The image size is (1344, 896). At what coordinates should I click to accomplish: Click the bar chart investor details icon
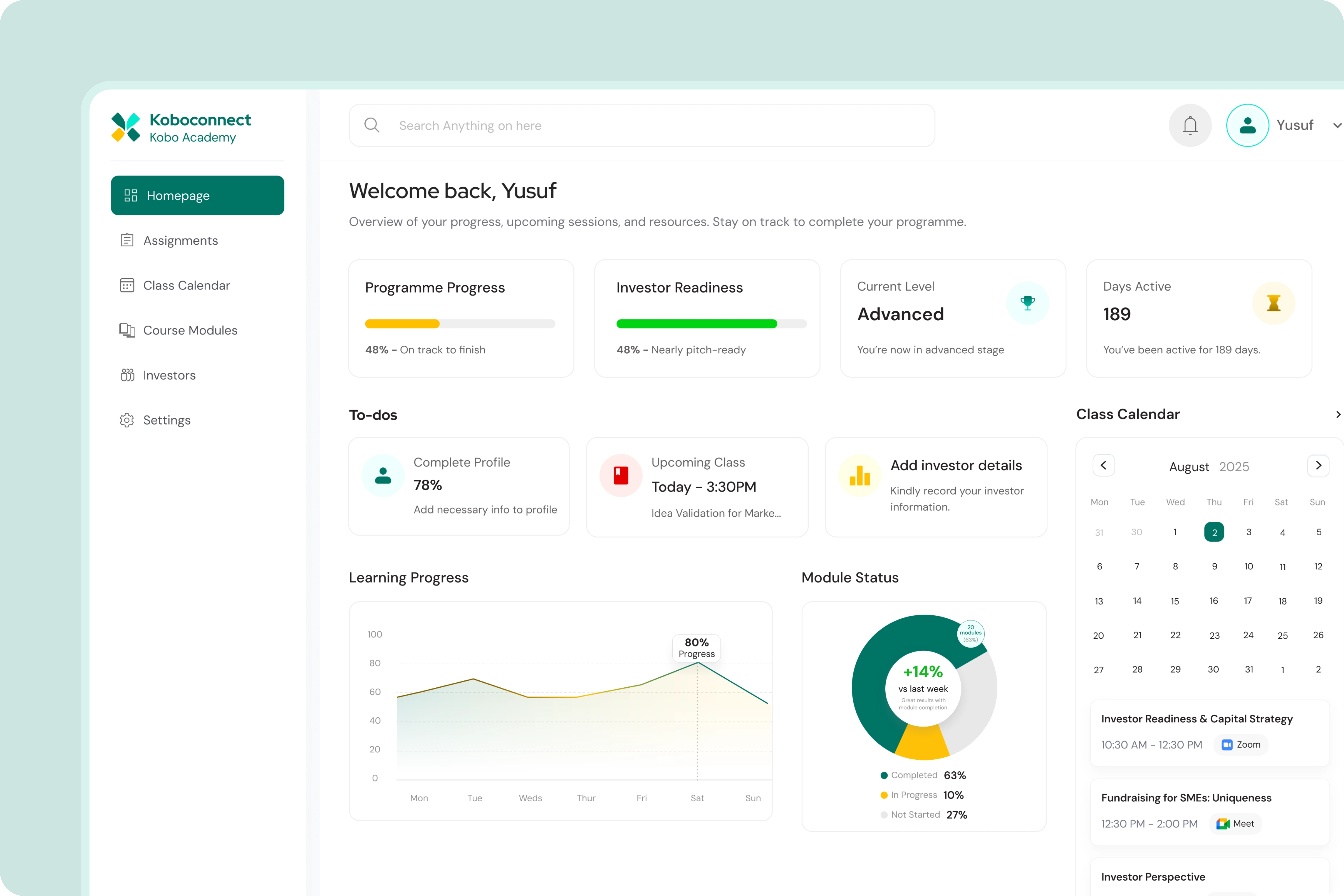coord(859,475)
